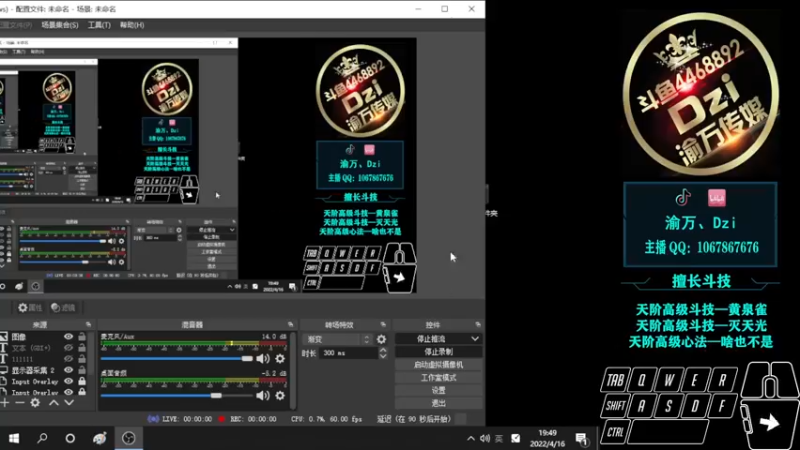Click the 图像 source type icon
This screenshot has height=450, width=800.
click(x=4, y=337)
